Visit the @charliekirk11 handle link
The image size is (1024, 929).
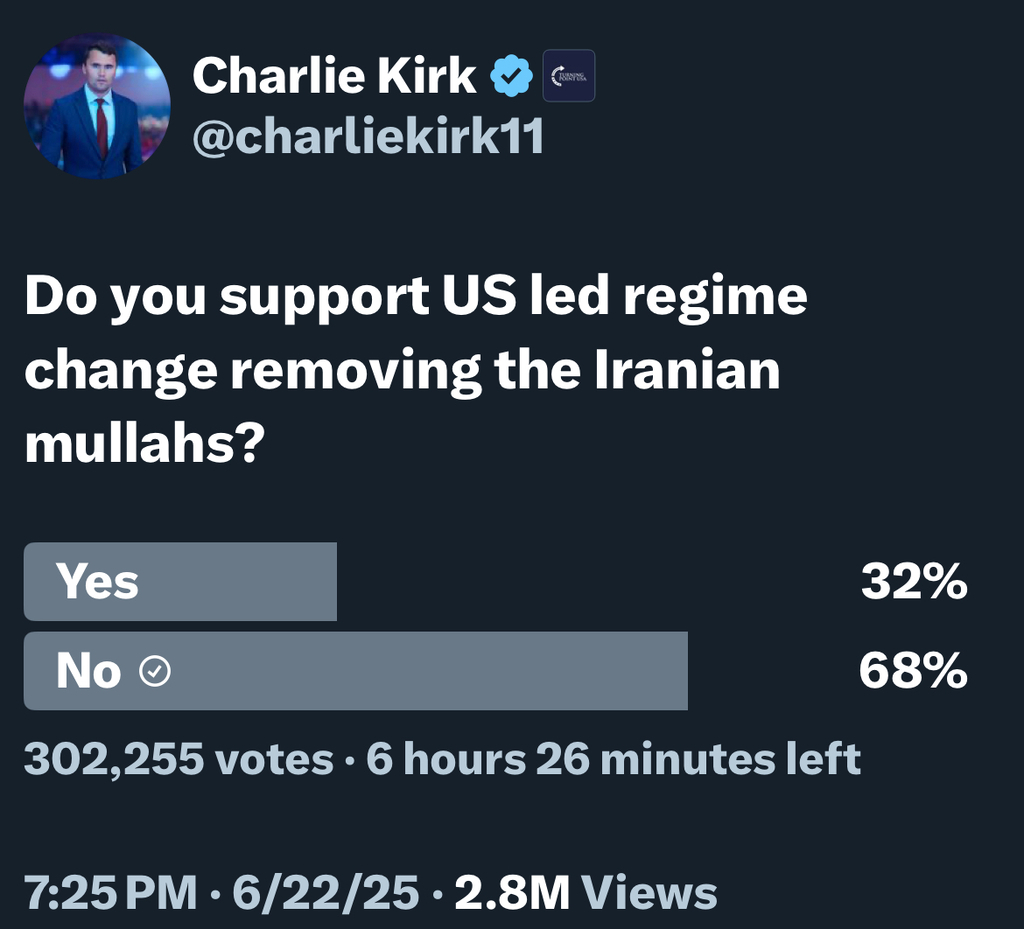(x=367, y=136)
